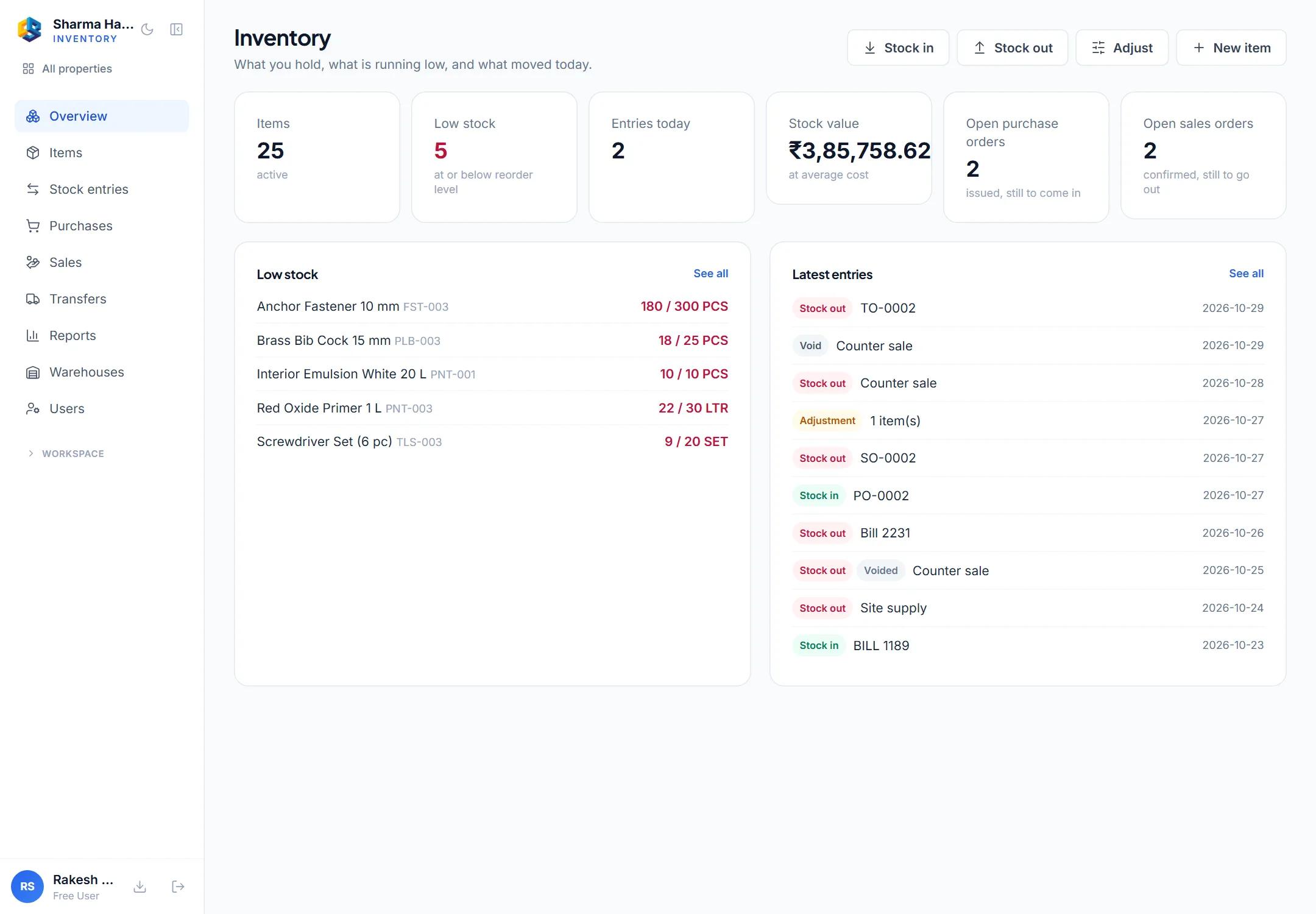Open the Adjustment 1 item(s) entry
Viewport: 1316px width, 914px height.
(1028, 420)
